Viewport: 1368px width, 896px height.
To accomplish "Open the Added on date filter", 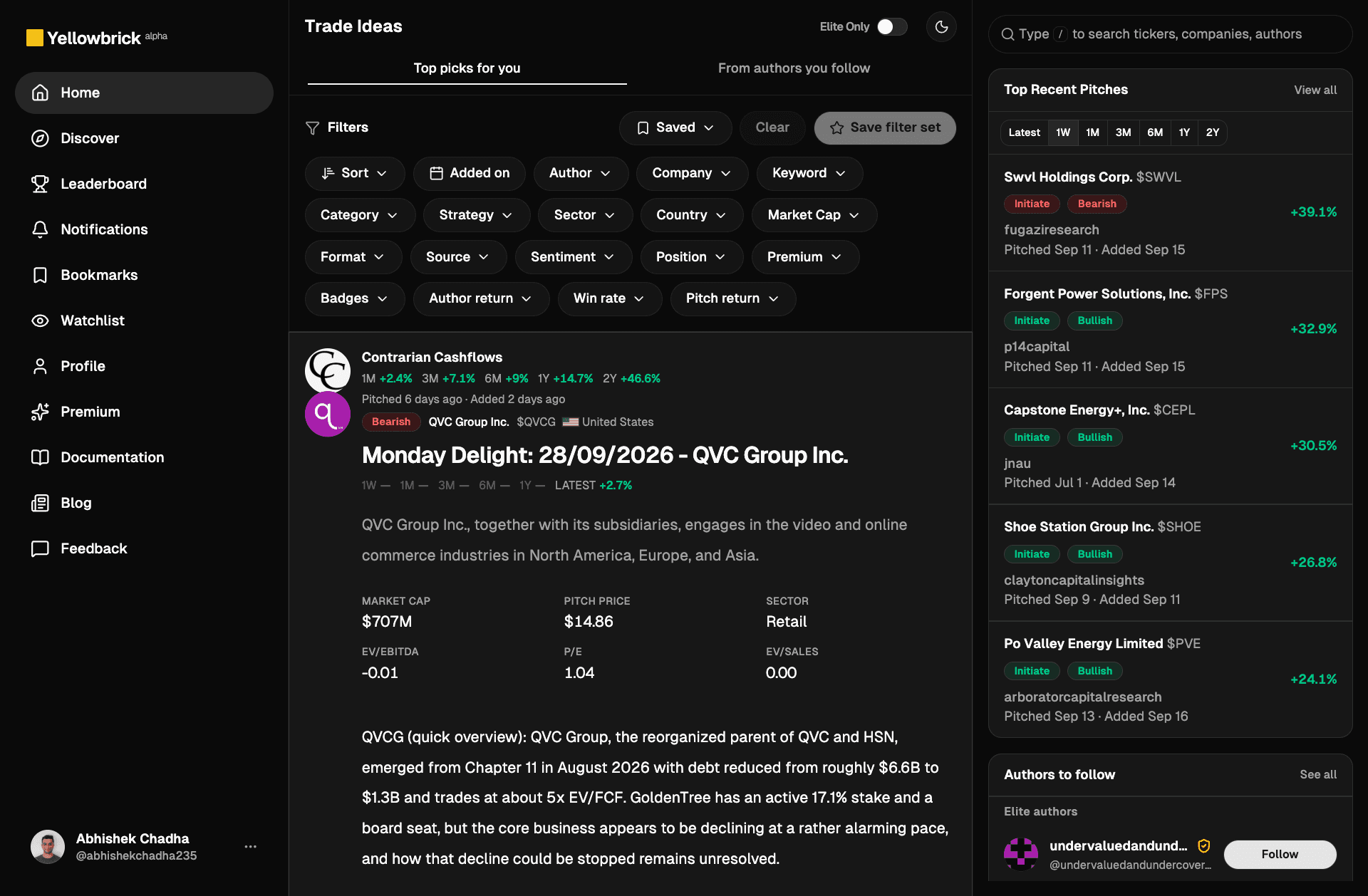I will pos(470,173).
